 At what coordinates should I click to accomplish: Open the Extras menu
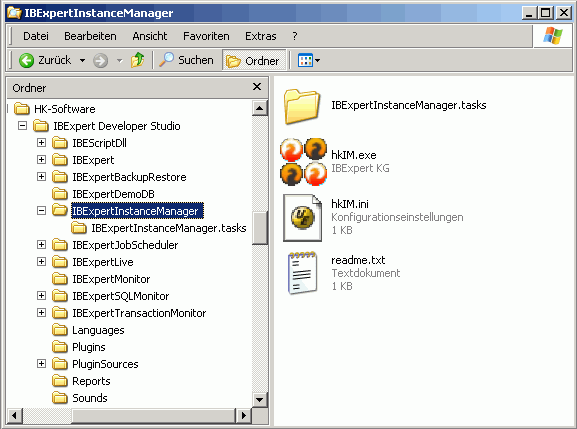pos(261,36)
